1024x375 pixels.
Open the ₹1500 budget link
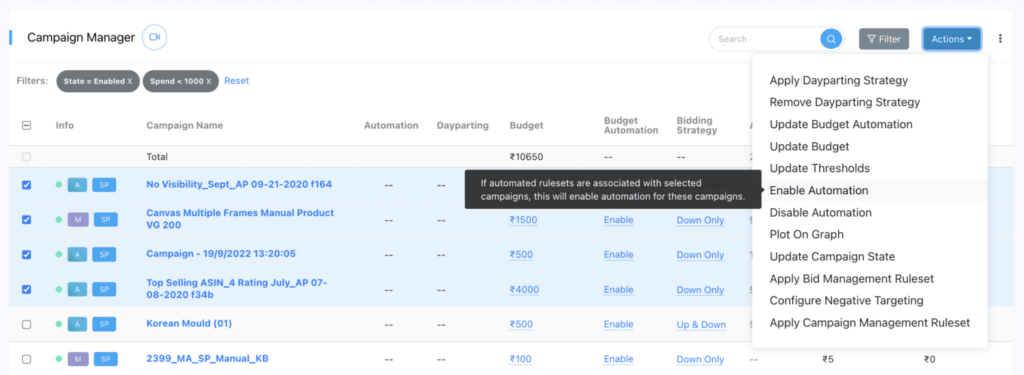tap(523, 220)
